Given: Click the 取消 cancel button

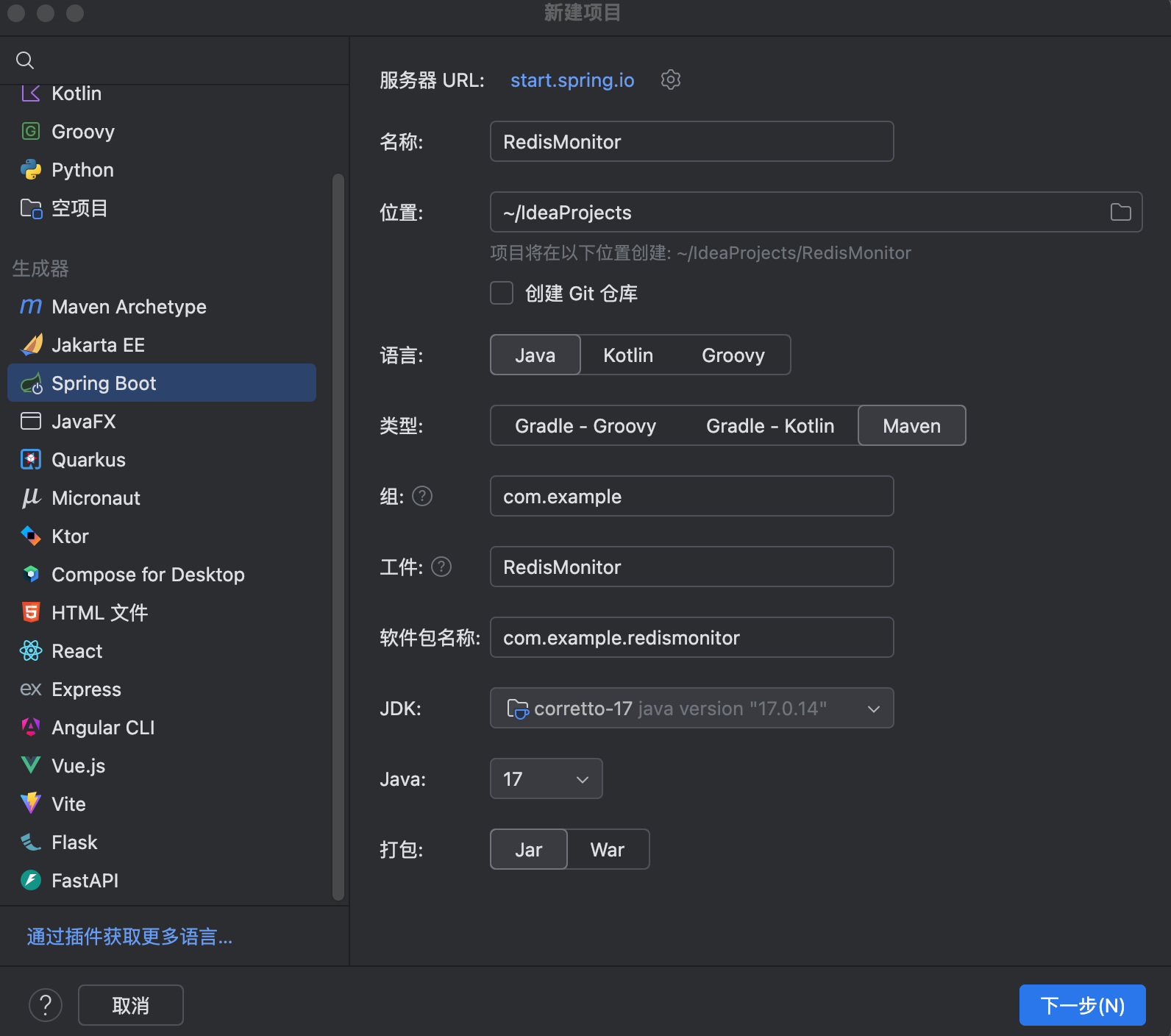Looking at the screenshot, I should 131,1005.
